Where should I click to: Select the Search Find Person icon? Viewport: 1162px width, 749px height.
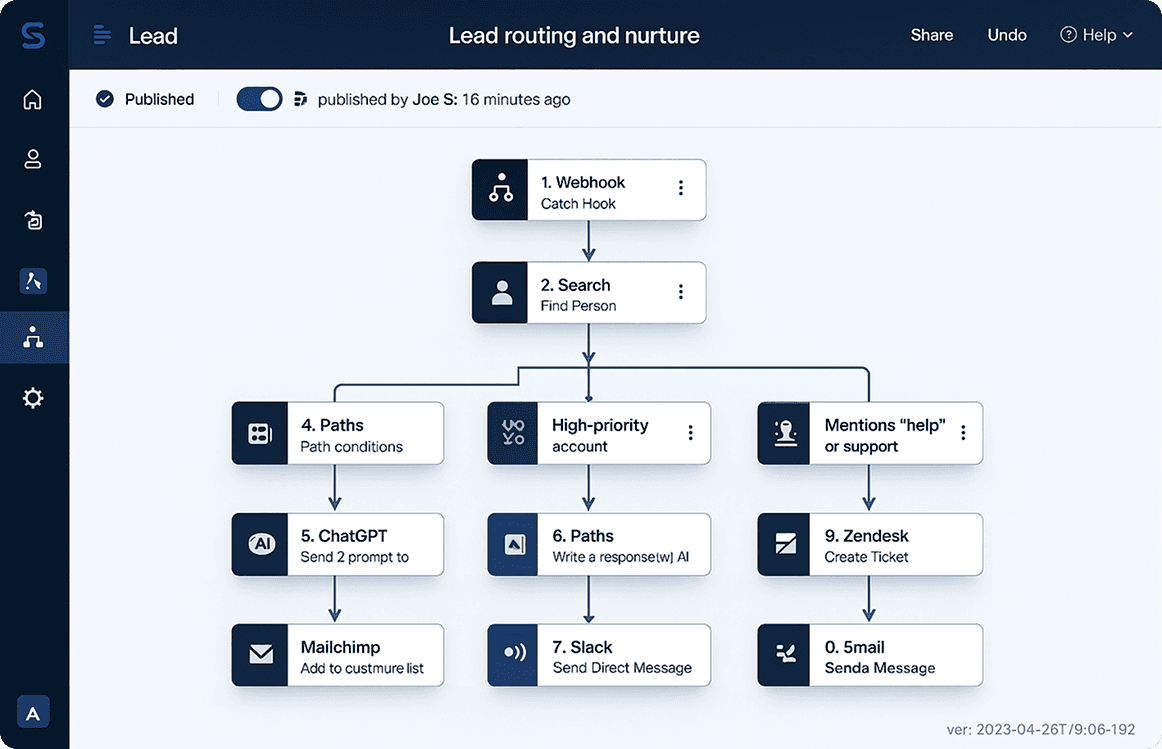coord(500,293)
